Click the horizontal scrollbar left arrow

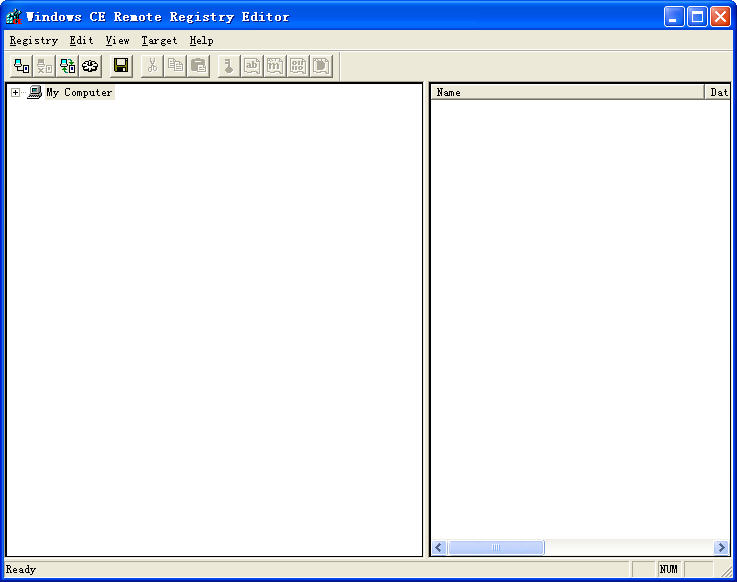tap(439, 548)
